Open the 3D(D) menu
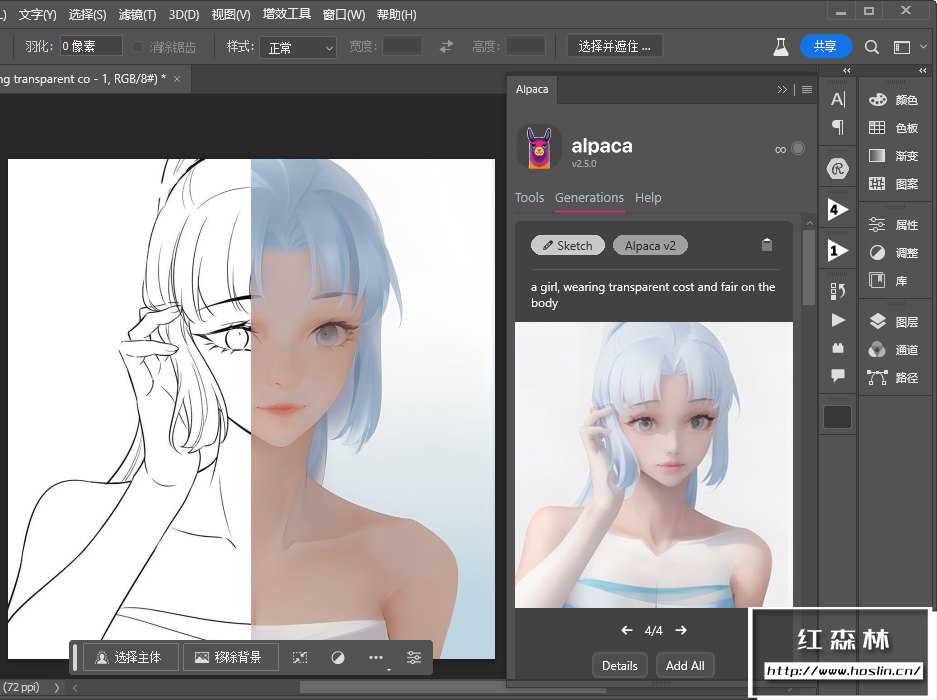 click(x=183, y=14)
